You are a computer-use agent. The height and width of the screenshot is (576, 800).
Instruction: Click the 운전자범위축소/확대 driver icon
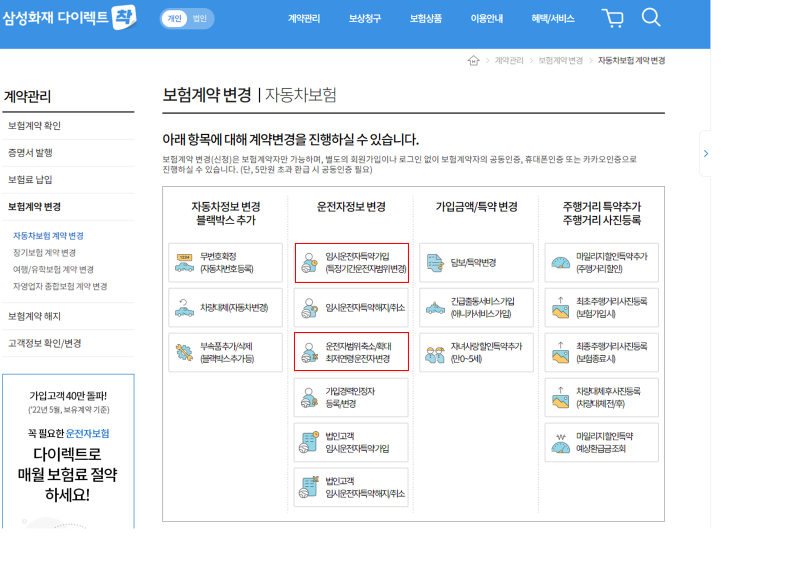click(x=309, y=353)
